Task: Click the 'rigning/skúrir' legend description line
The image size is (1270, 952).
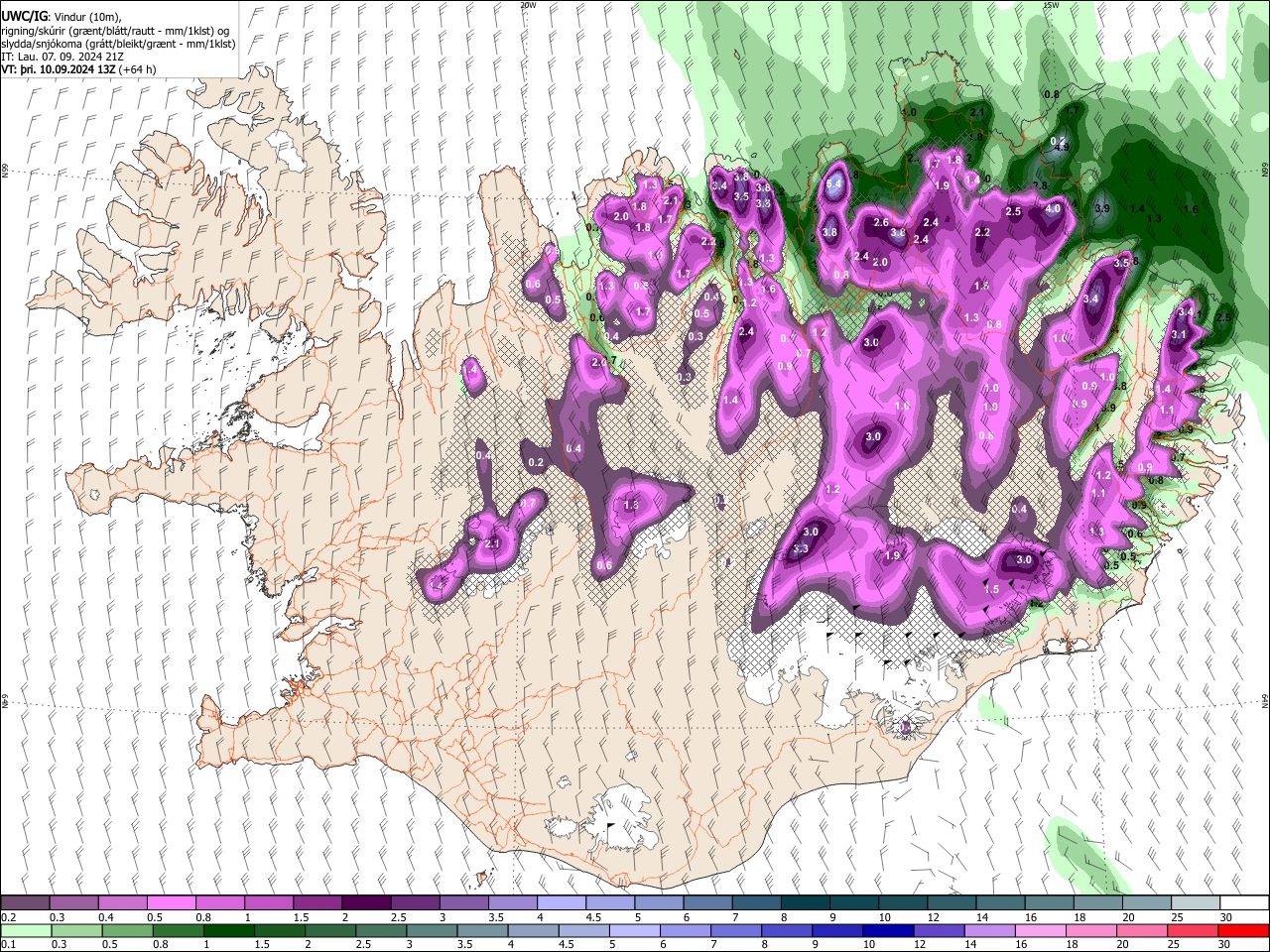Action: click(116, 31)
